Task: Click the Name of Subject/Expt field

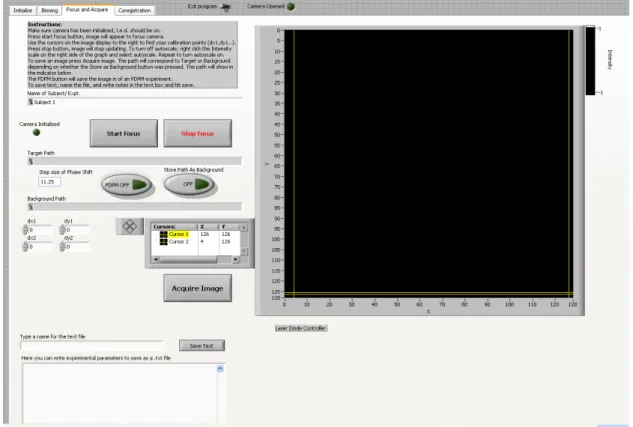Action: [x=134, y=102]
